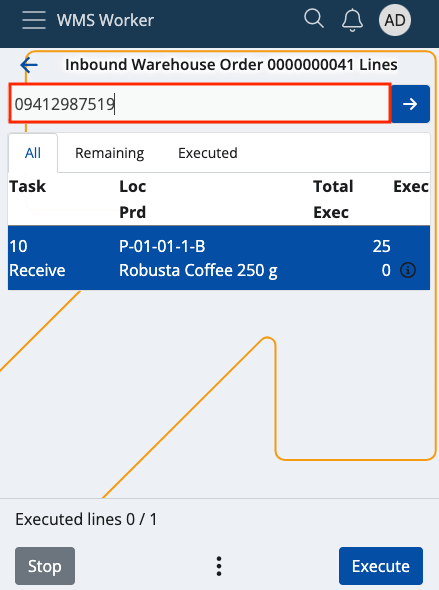Open the three-dot more options menu
The image size is (439, 590).
point(219,566)
